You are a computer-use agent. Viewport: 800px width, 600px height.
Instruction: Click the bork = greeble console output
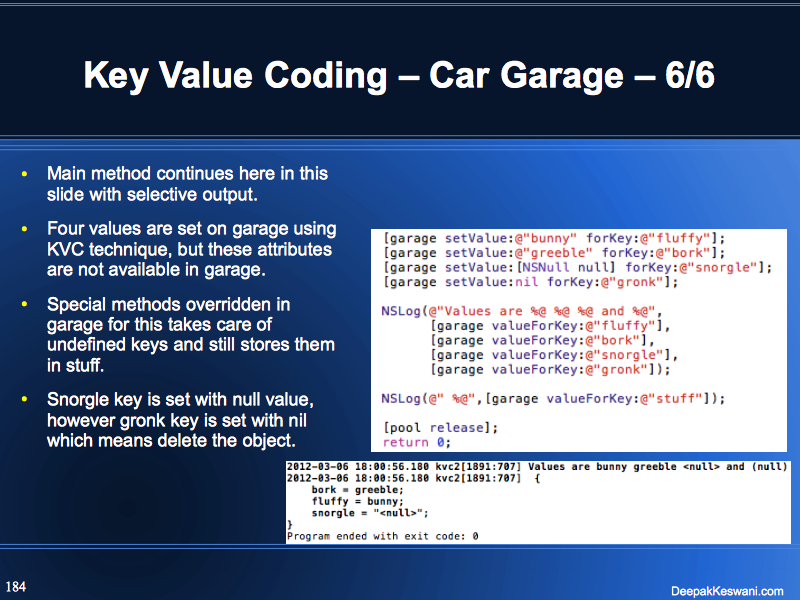(345, 490)
